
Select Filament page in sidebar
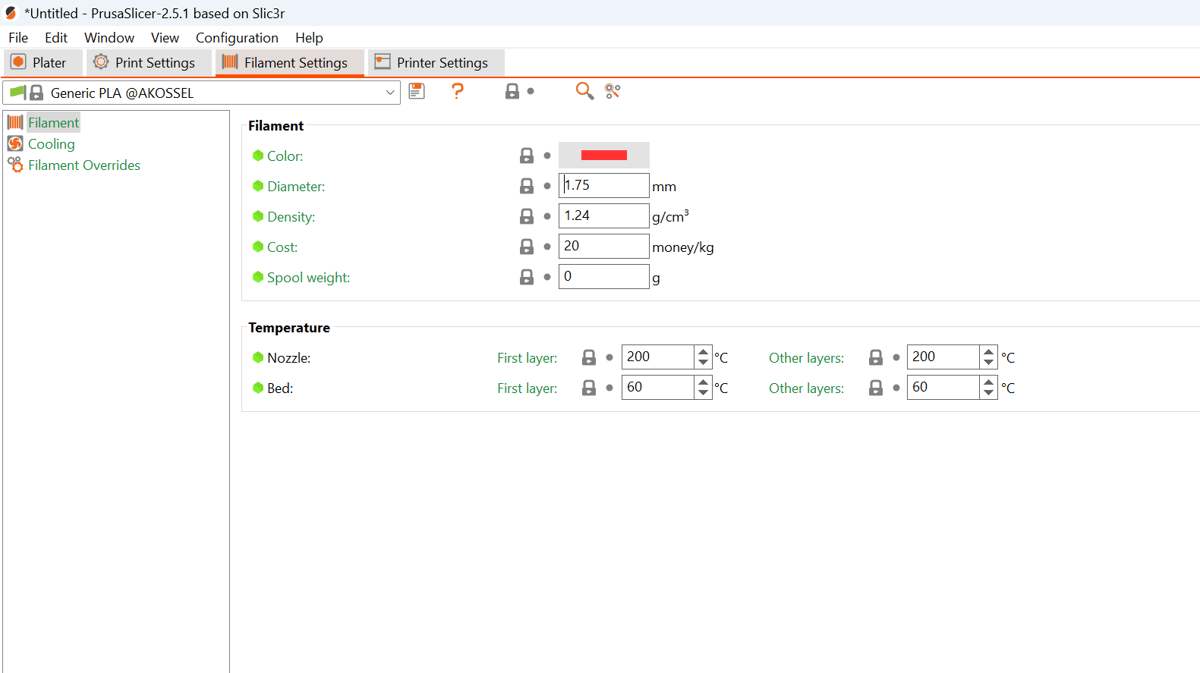53,122
